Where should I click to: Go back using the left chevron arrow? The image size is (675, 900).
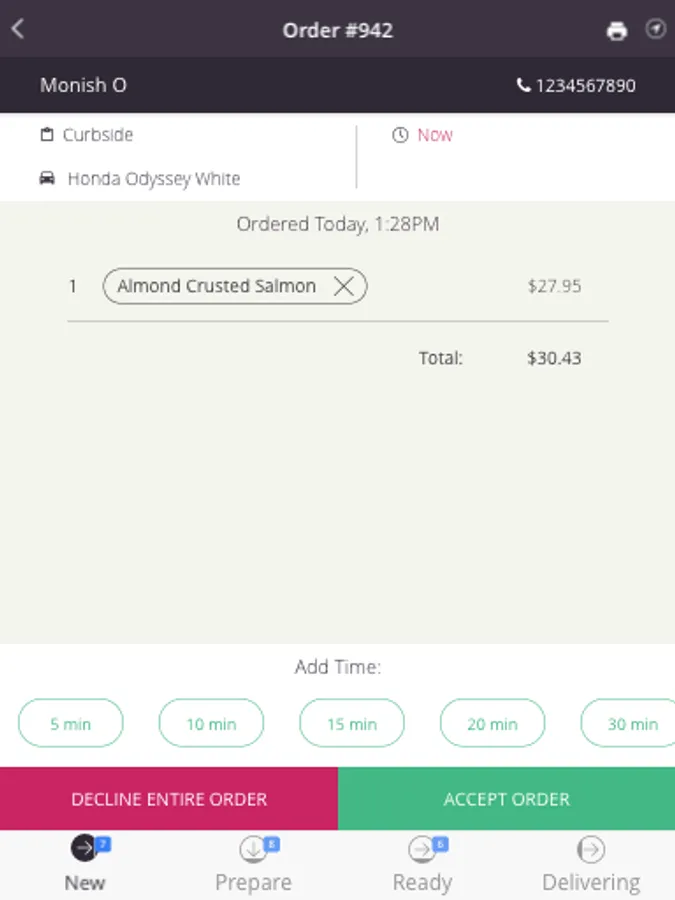coord(17,29)
